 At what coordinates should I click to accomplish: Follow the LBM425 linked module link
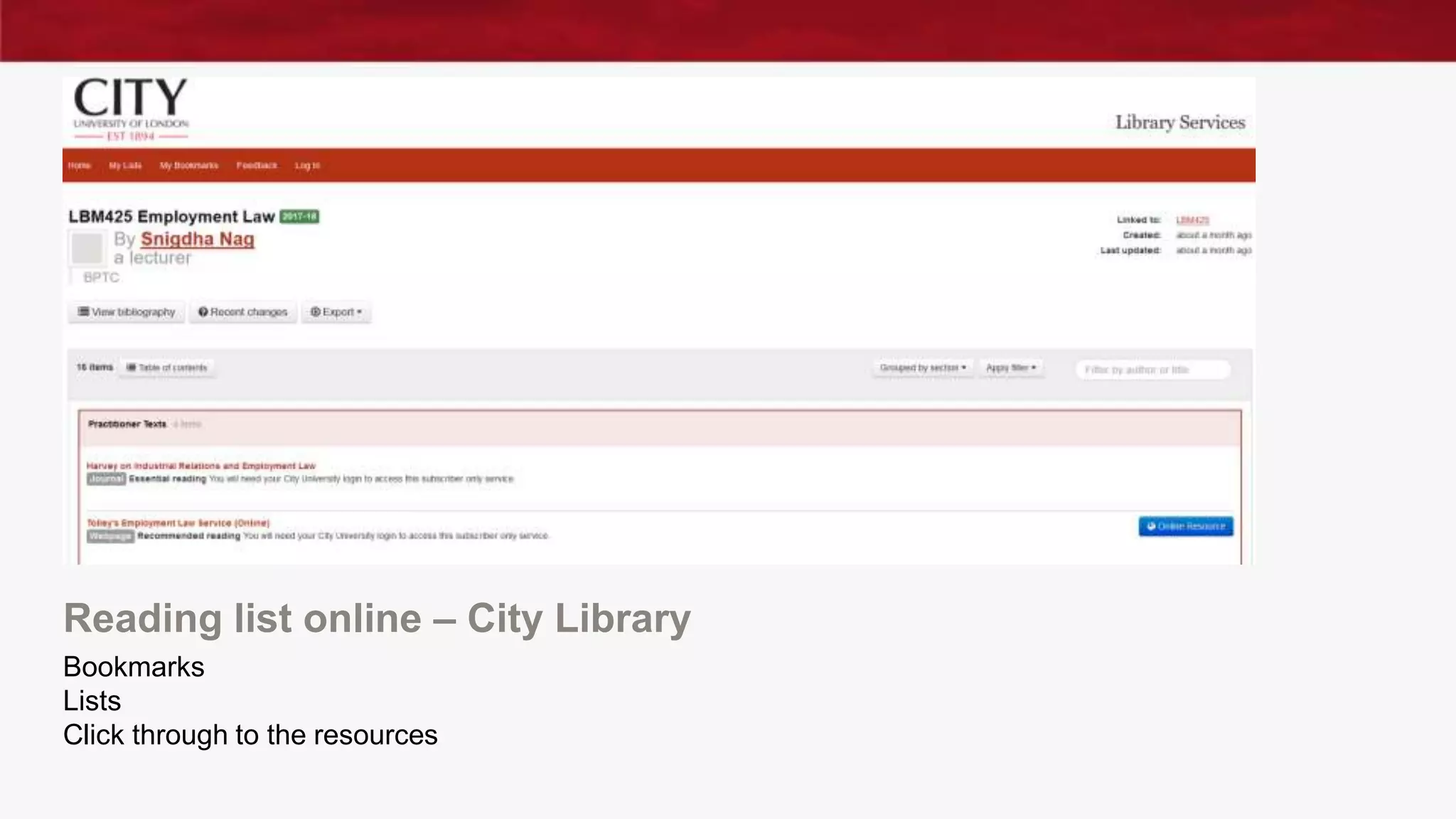pyautogui.click(x=1192, y=220)
